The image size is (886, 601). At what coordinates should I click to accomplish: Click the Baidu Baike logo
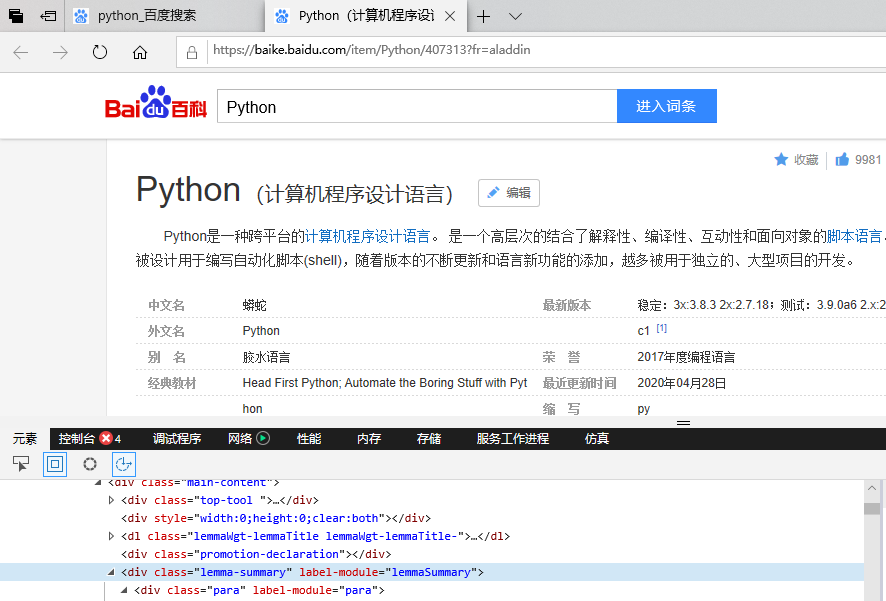(155, 103)
